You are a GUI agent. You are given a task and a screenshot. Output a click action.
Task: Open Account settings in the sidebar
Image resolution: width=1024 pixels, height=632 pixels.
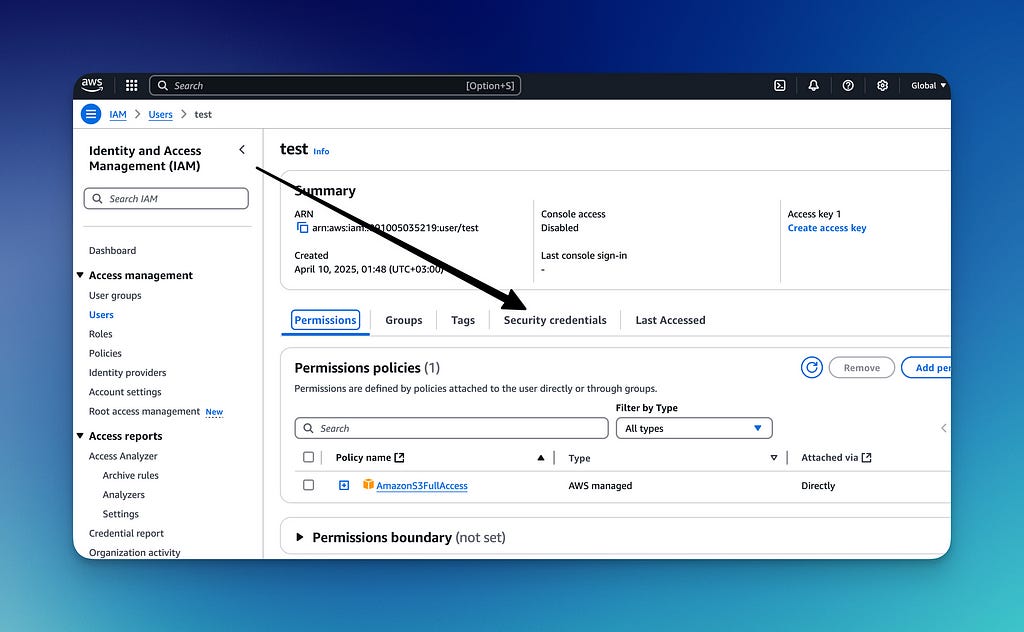point(125,392)
